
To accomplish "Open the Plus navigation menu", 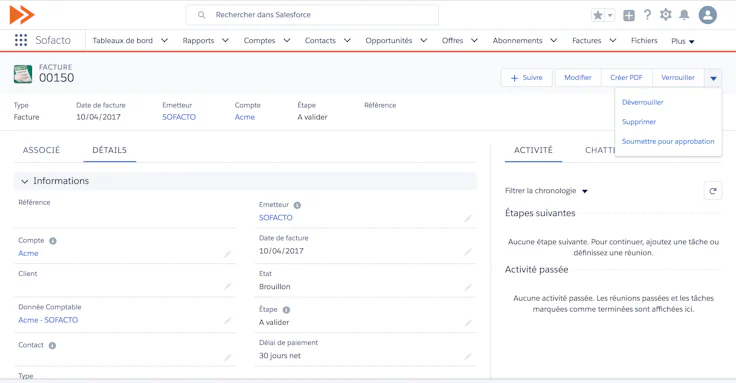I will 682,41.
